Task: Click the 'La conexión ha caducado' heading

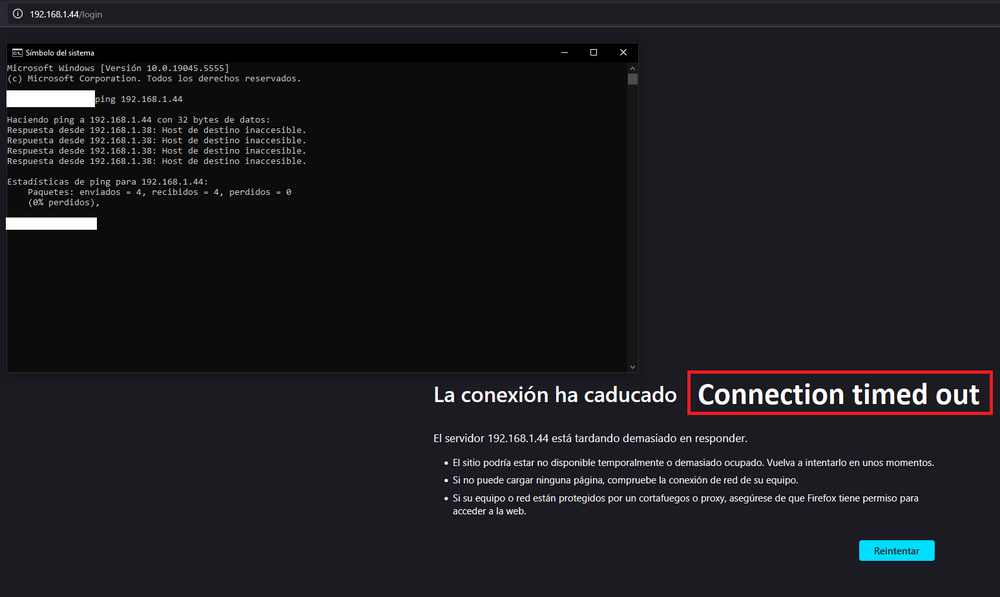Action: coord(555,395)
